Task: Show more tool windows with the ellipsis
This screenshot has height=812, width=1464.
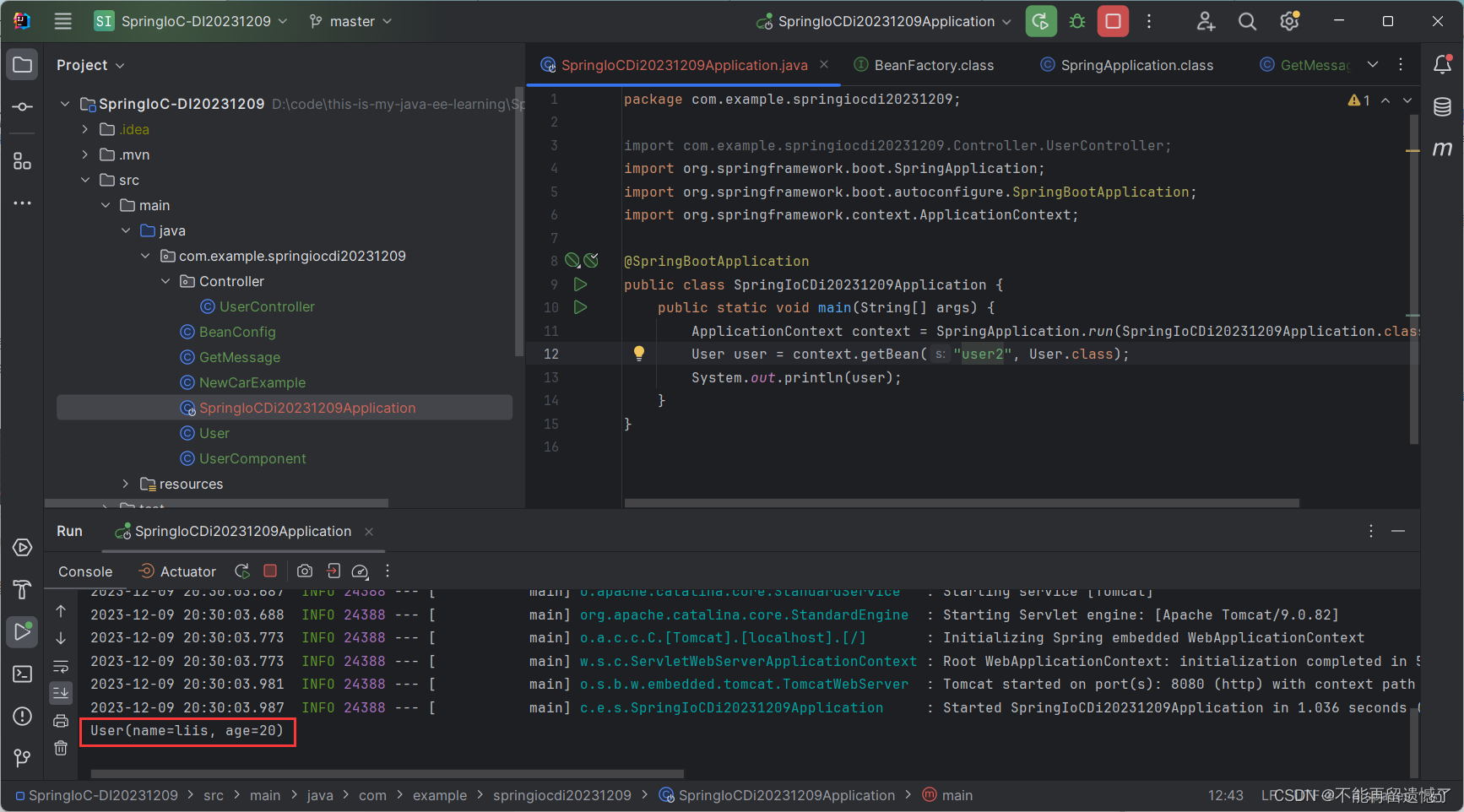Action: [22, 203]
